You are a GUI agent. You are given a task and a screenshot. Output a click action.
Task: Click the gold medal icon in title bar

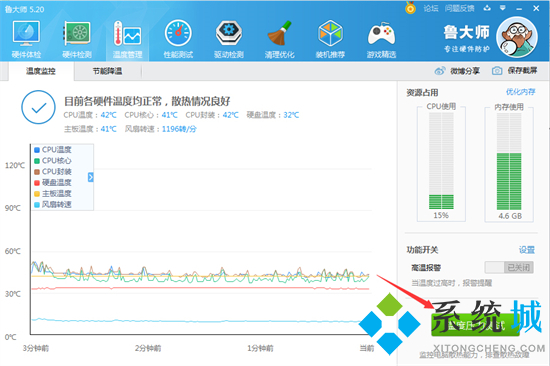410,8
